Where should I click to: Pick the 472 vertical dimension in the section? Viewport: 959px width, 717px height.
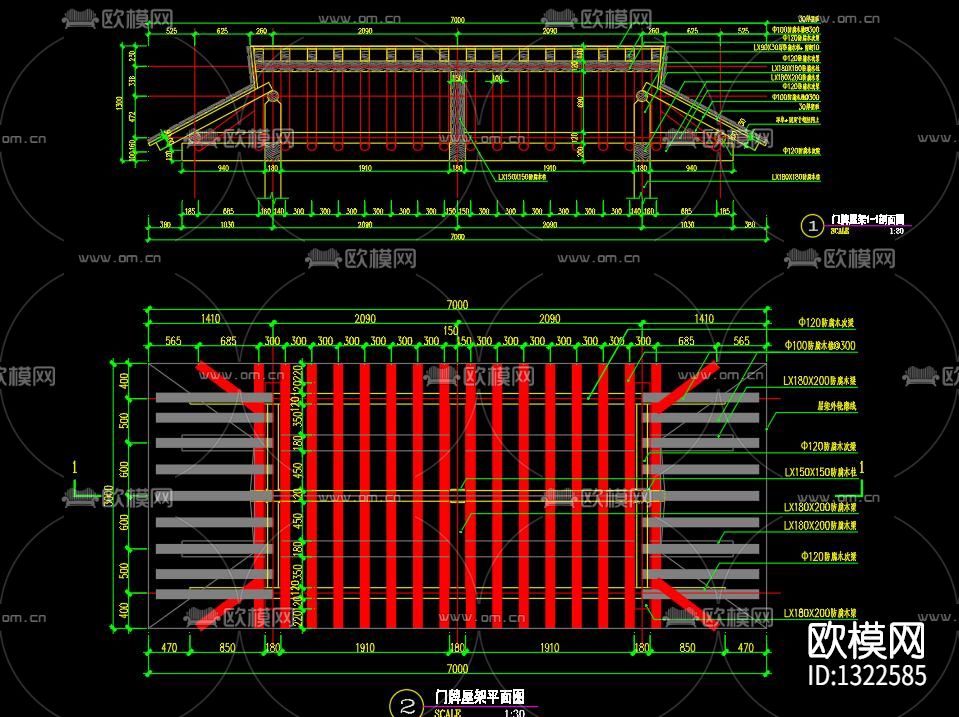[x=133, y=116]
